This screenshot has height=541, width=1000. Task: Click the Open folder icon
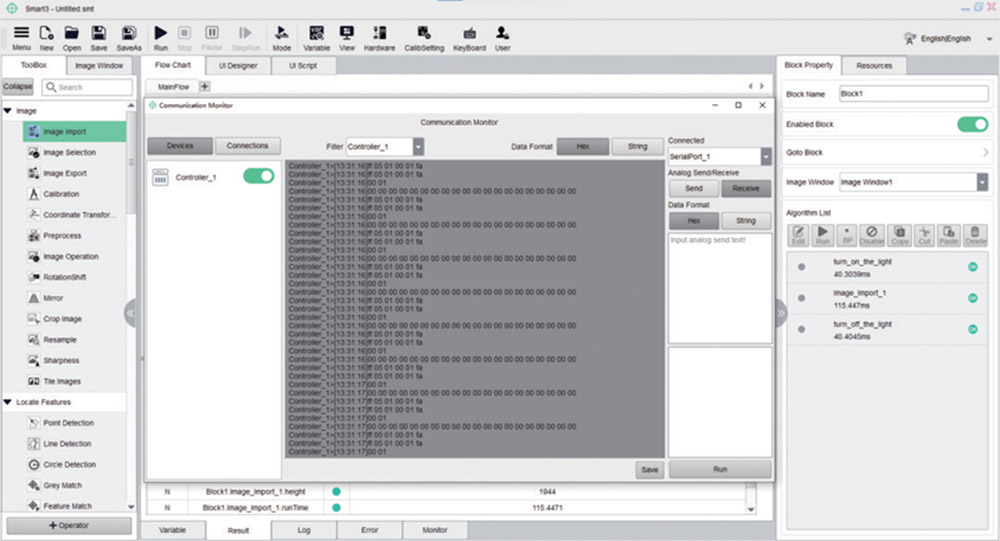(71, 38)
